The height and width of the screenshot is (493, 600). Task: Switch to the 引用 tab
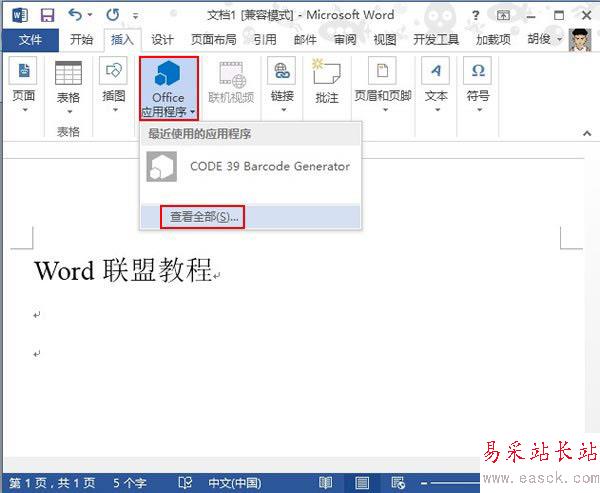click(265, 40)
